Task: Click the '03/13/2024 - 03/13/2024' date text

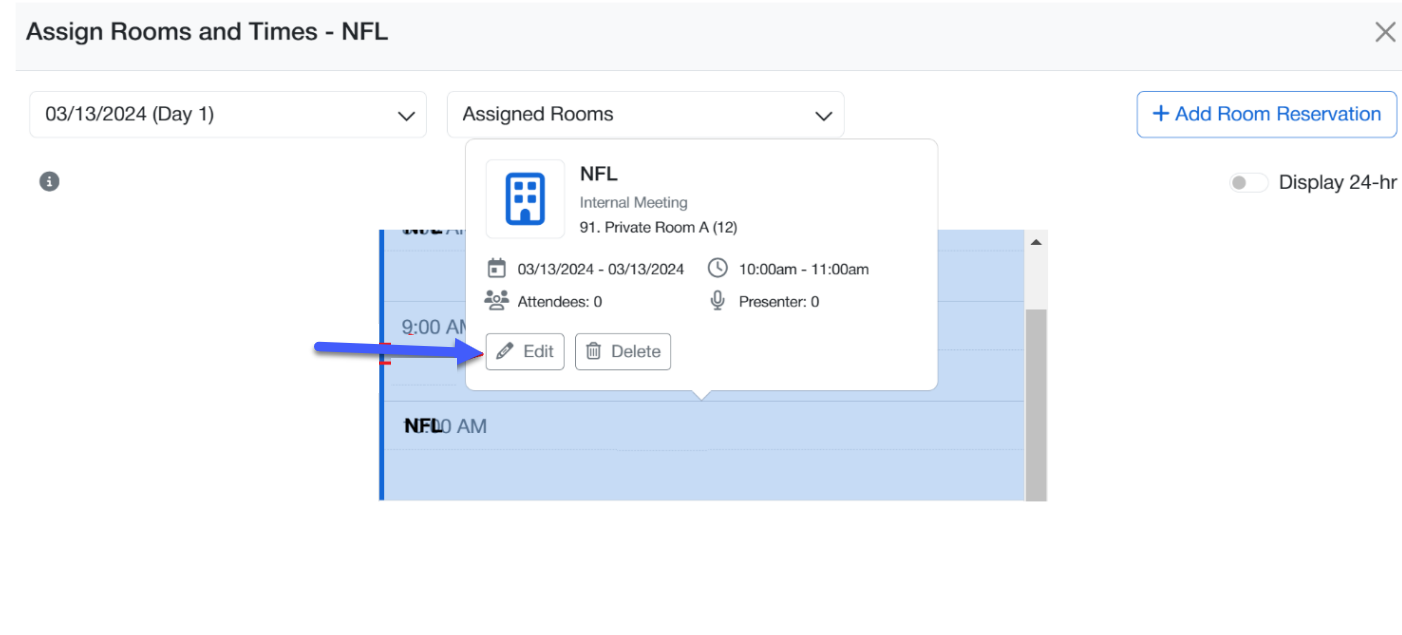Action: point(601,269)
